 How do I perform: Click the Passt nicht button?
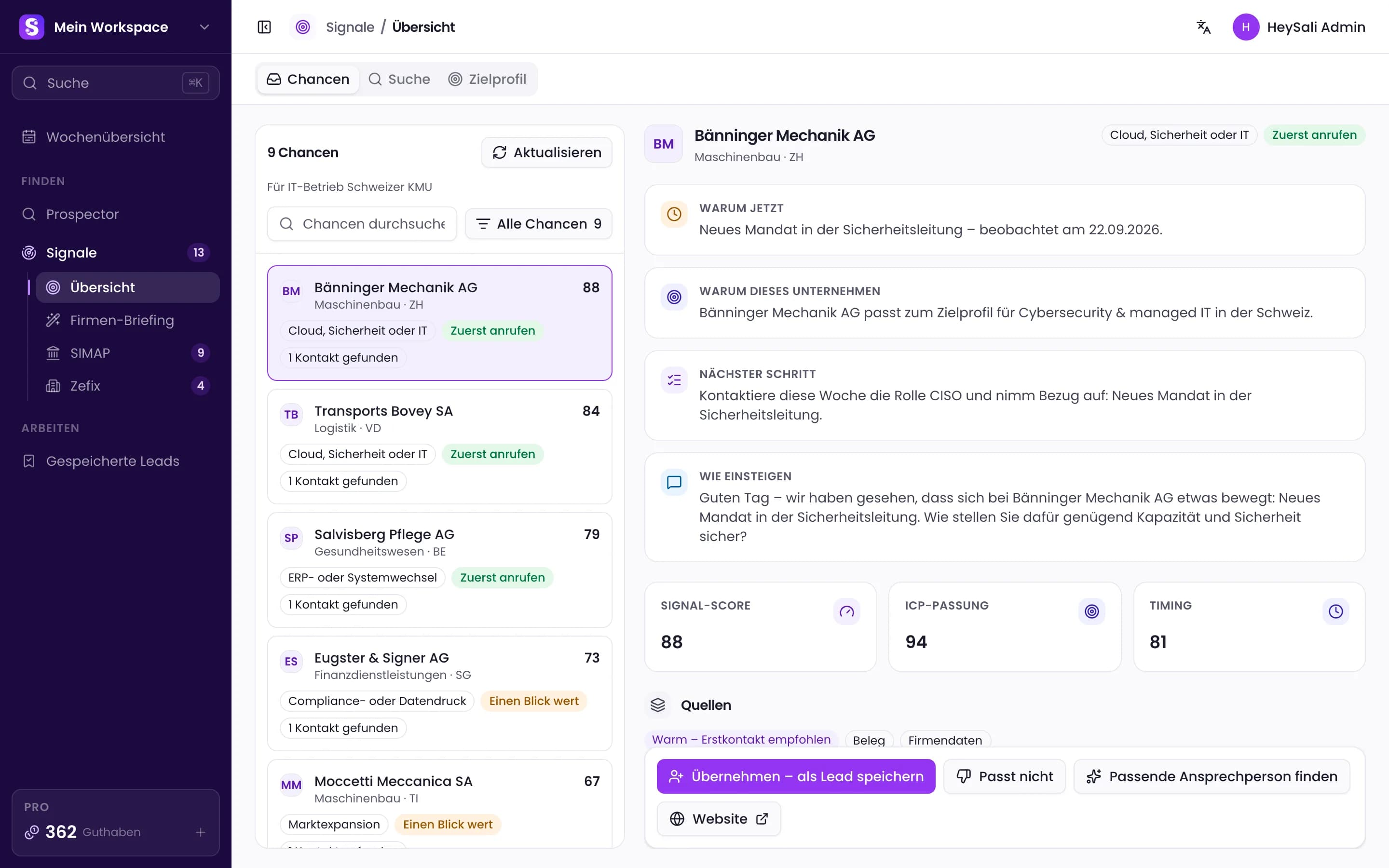point(1005,777)
